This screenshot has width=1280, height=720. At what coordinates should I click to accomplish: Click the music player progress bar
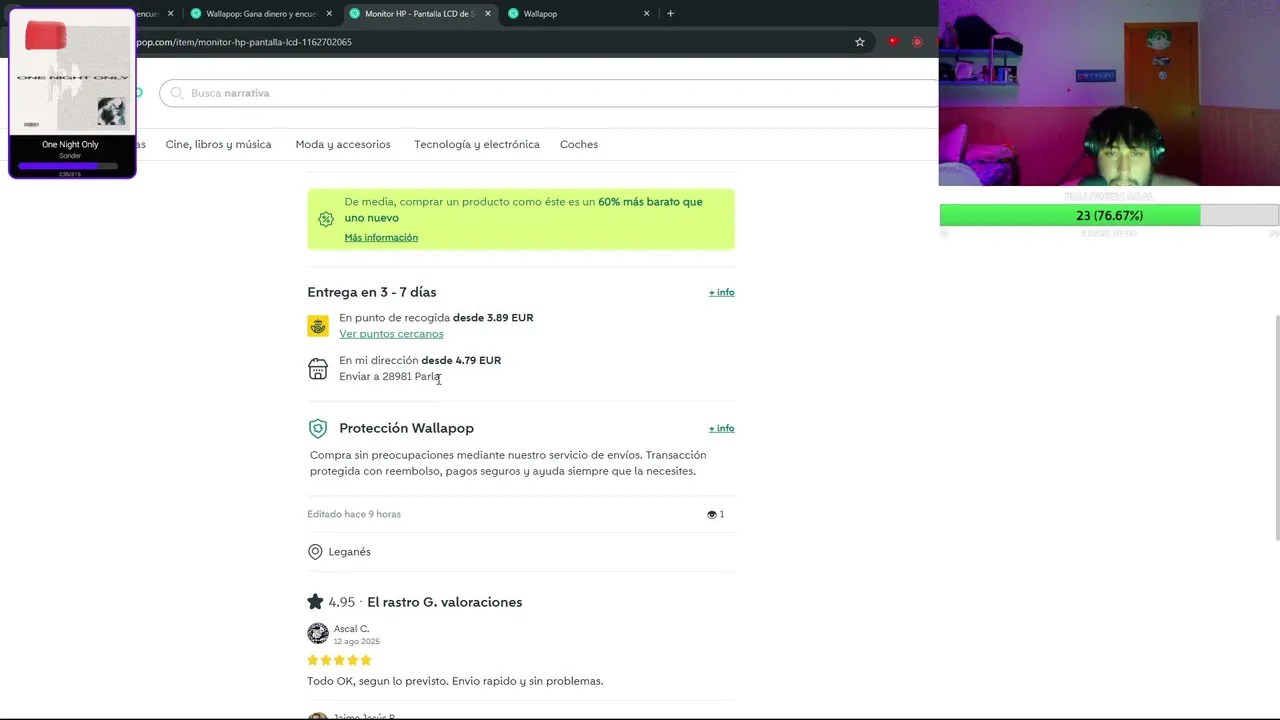click(68, 166)
